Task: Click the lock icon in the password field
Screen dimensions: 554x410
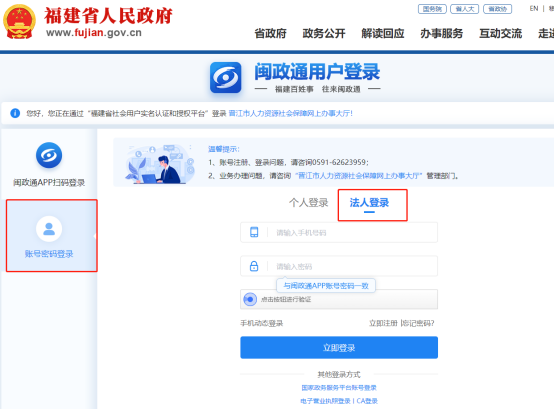Action: pos(254,266)
